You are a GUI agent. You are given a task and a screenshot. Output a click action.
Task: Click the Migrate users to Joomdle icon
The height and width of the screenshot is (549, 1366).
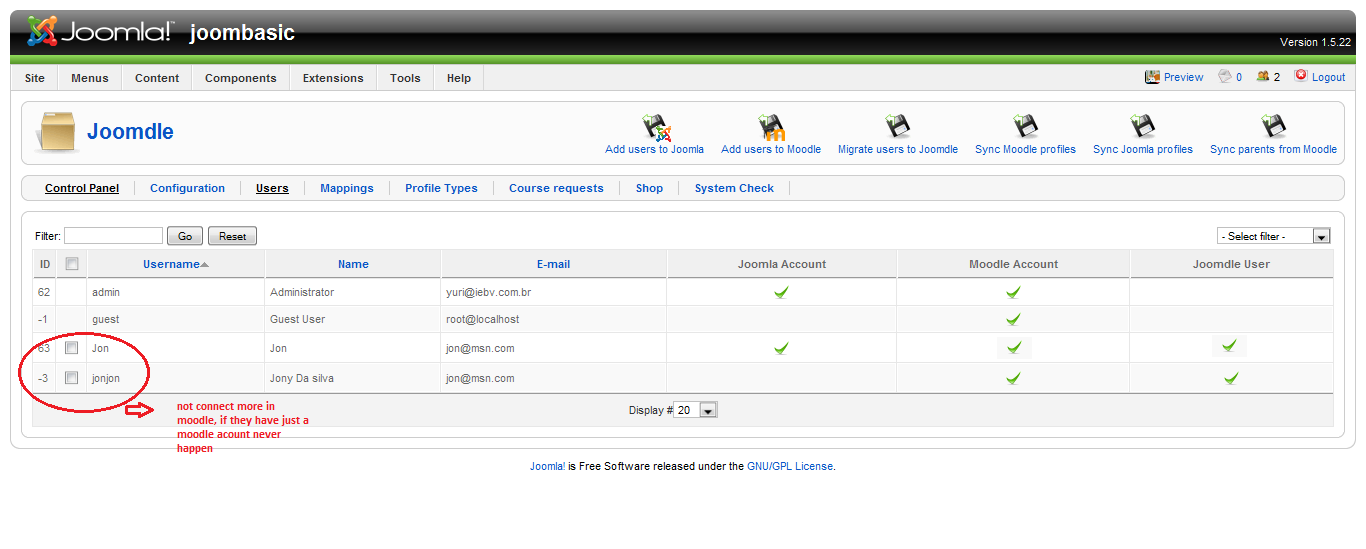pos(897,127)
